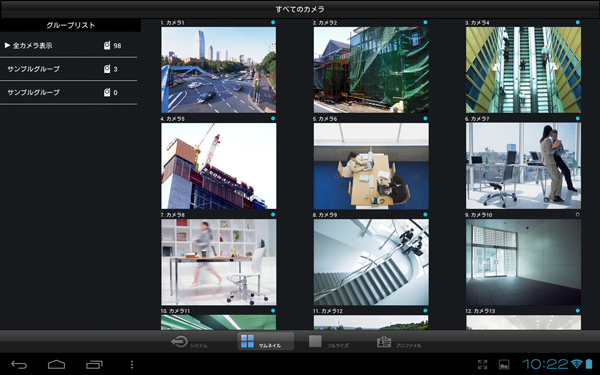Tap the battery status icon
The image size is (600, 375).
click(589, 364)
